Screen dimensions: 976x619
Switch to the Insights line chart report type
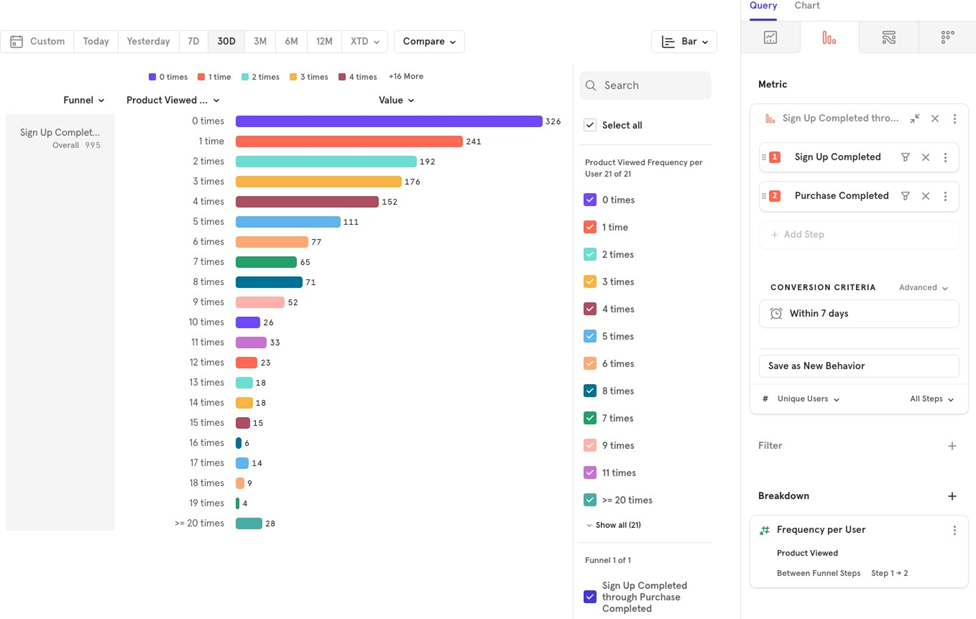pos(770,38)
